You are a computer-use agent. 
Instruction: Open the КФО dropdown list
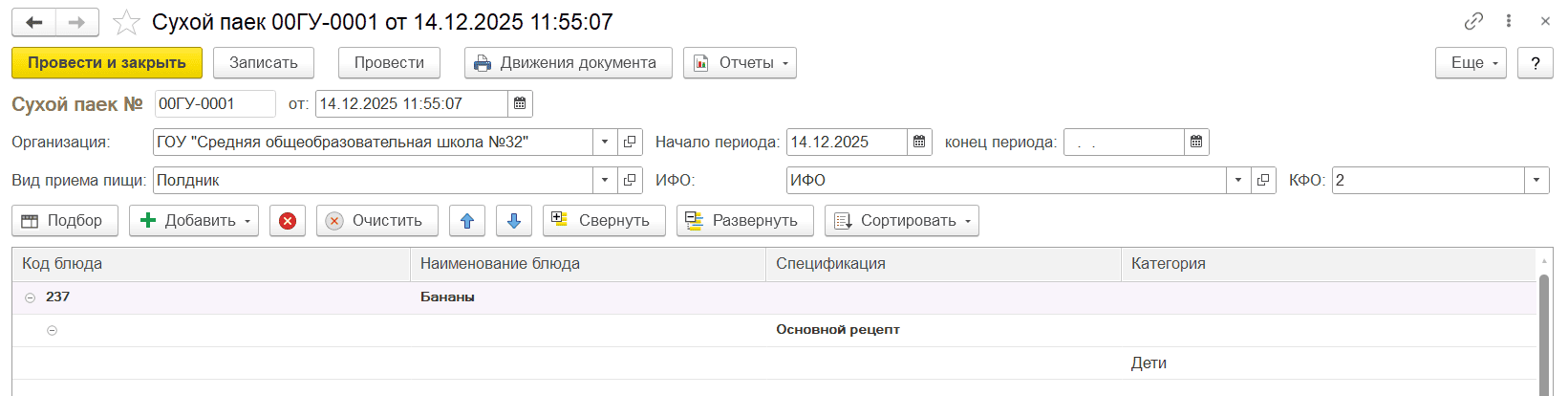coord(1536,181)
